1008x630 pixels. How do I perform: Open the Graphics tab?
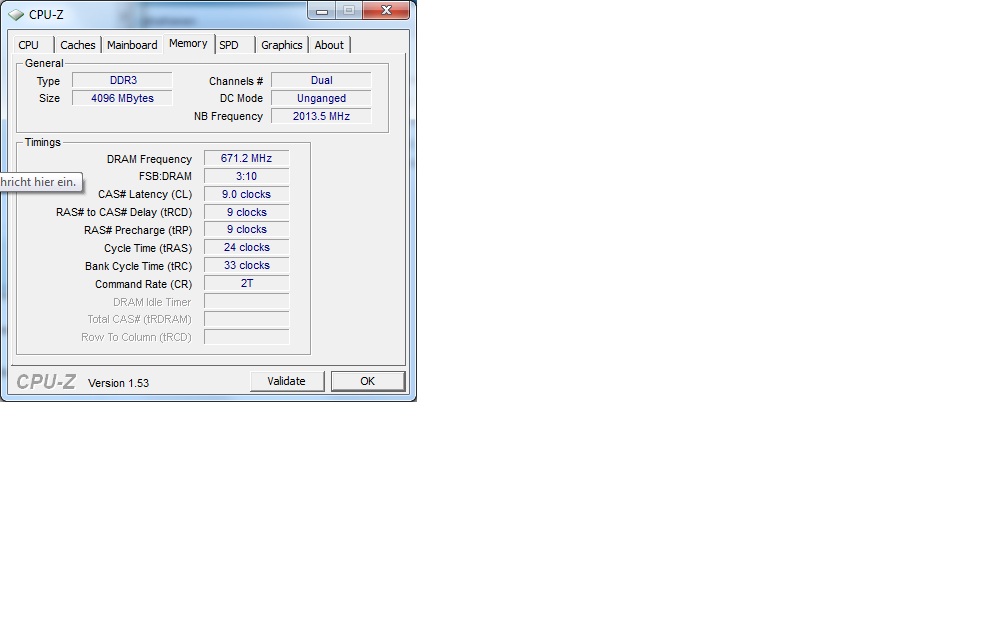[282, 45]
